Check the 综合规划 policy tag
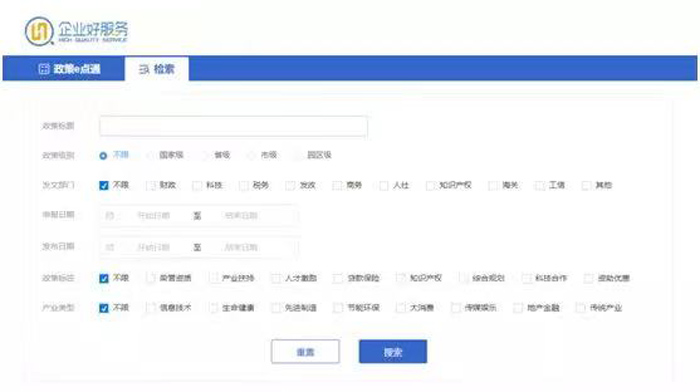Screen dimensions: 700x392 464,278
